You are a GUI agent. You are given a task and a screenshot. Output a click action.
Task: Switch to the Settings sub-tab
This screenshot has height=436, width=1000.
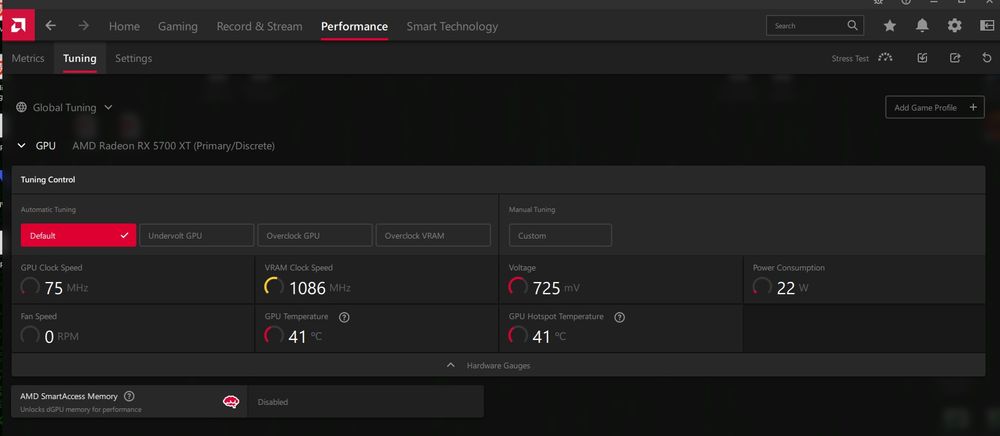[x=133, y=58]
